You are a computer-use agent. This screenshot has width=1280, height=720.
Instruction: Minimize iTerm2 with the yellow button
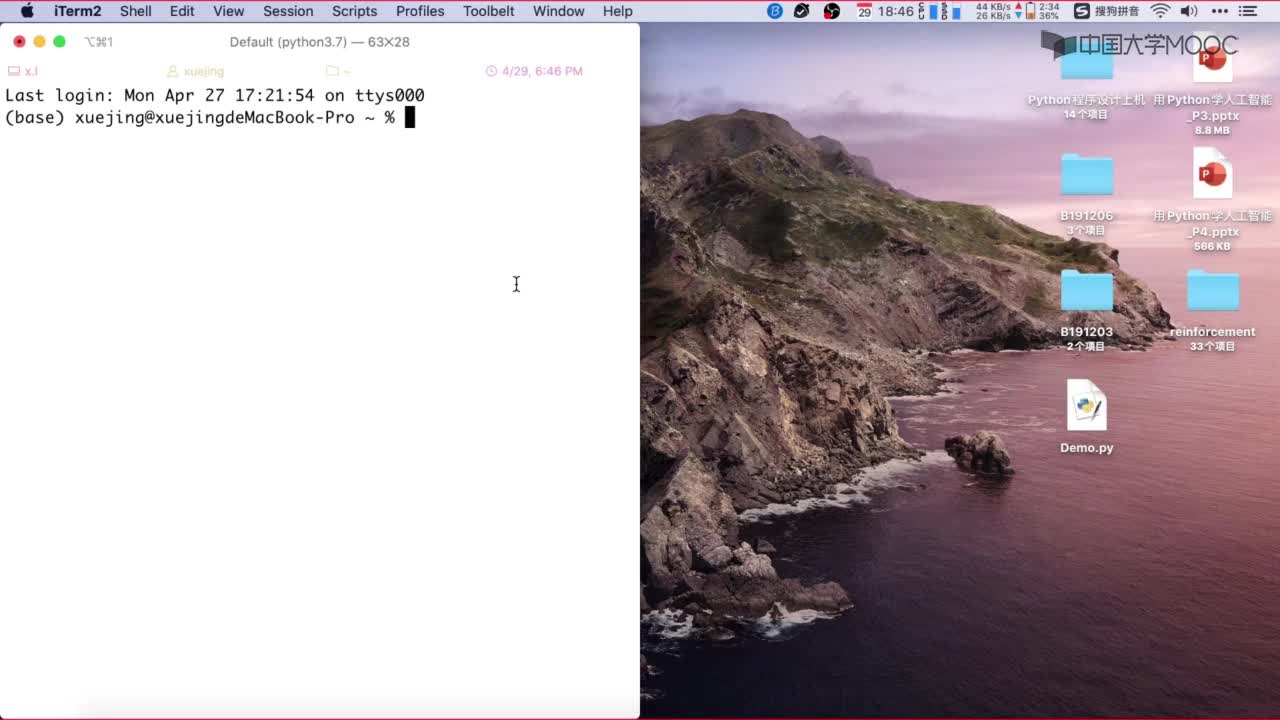pos(39,42)
